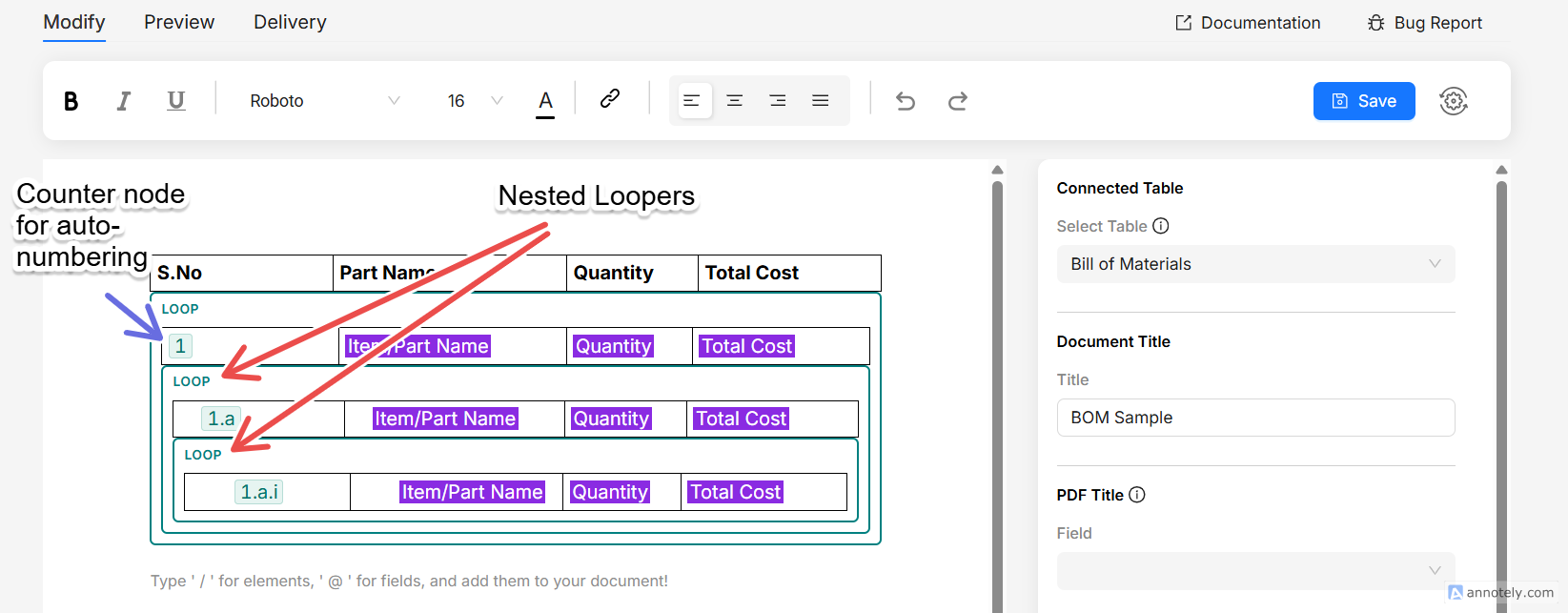Insert a hyperlink with the link icon
The image size is (1568, 613).
610,98
